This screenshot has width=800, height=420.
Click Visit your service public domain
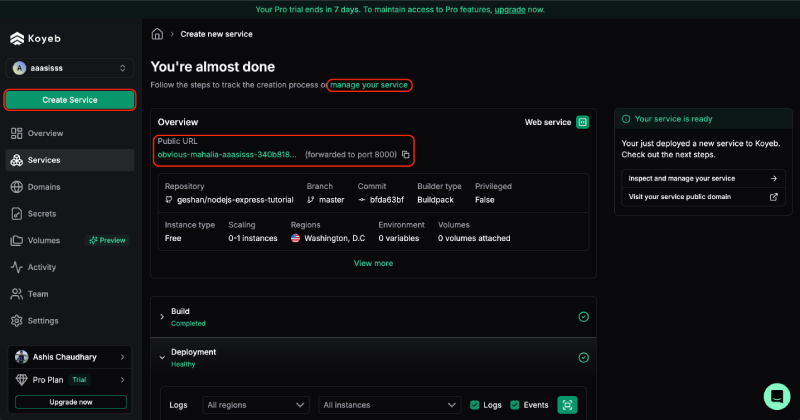coord(700,197)
